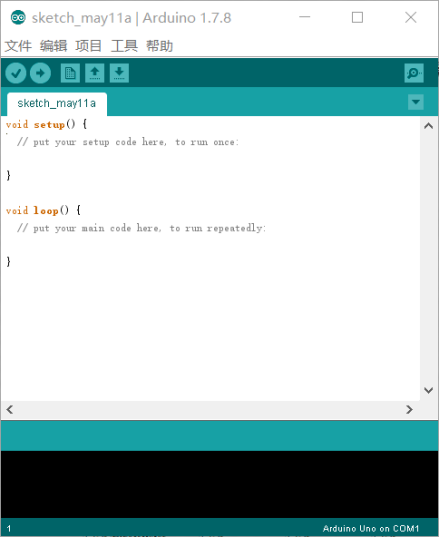Close the Arduino window
Image resolution: width=439 pixels, height=537 pixels.
[411, 17]
